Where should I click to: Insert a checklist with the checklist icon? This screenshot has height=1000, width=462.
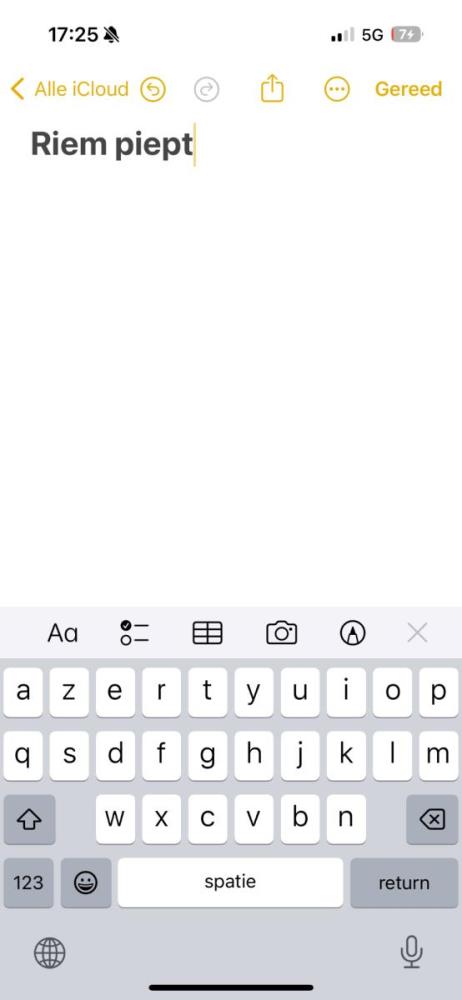tap(135, 633)
